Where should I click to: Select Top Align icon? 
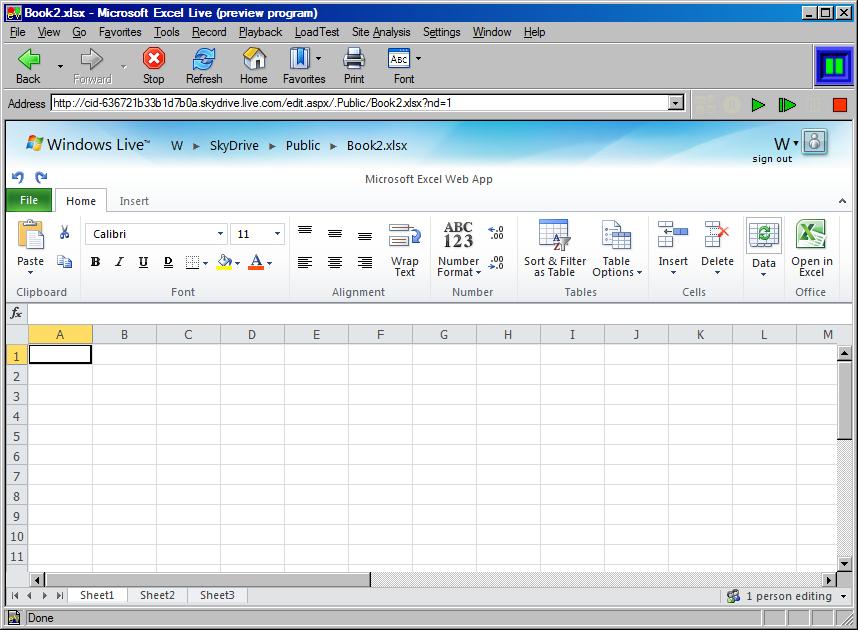click(x=305, y=230)
